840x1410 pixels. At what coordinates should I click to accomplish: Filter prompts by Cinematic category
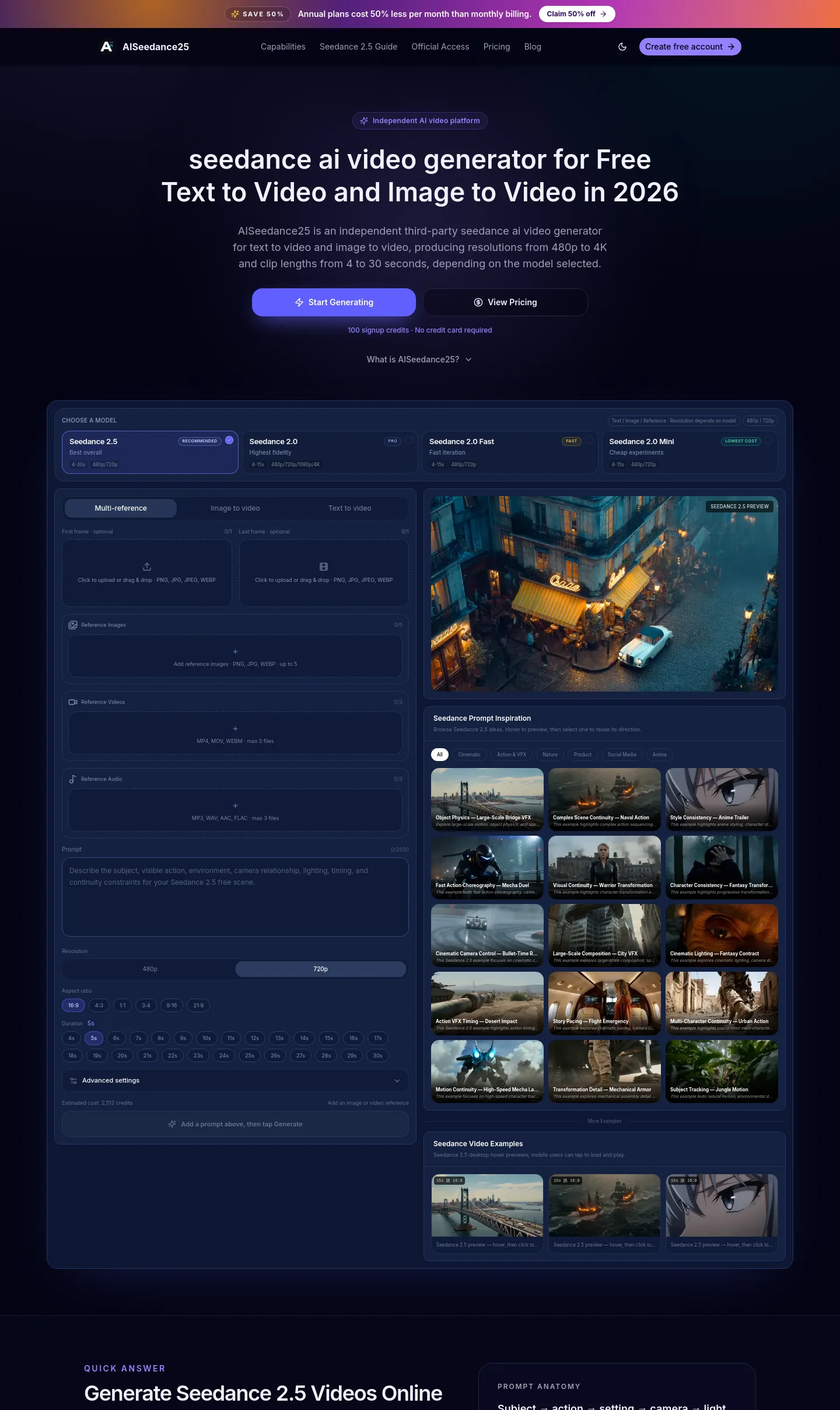[470, 755]
